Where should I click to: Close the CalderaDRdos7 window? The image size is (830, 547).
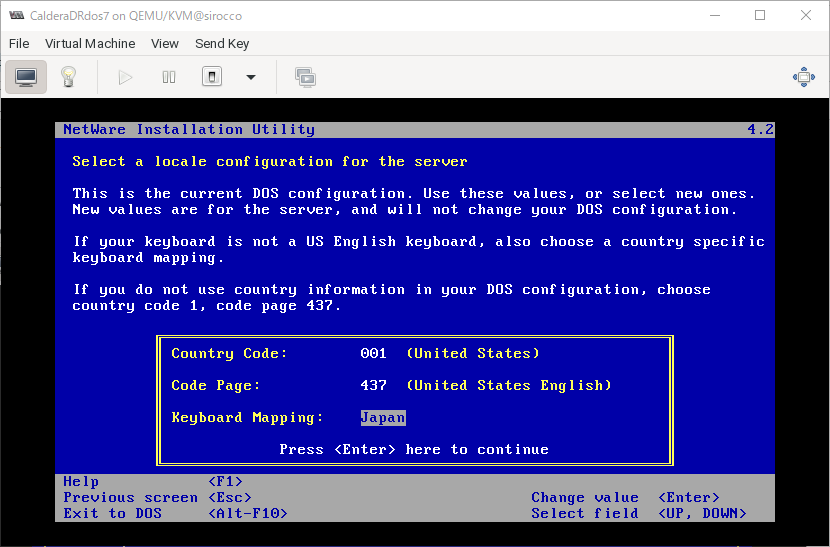pyautogui.click(x=806, y=15)
